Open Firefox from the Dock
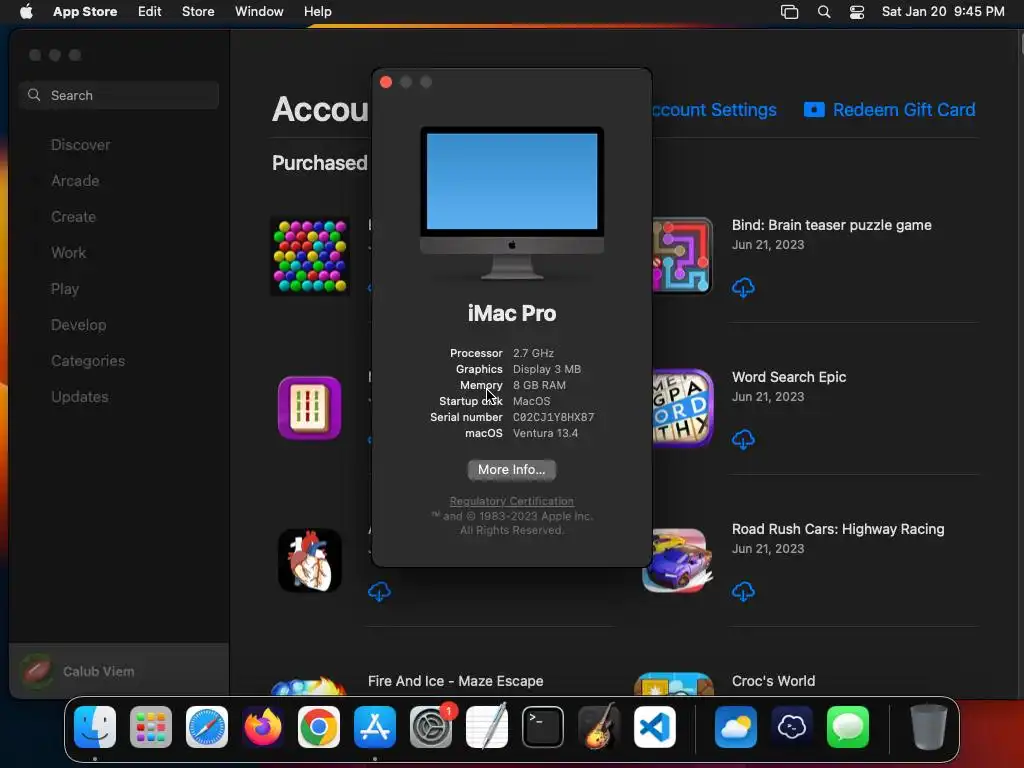1024x768 pixels. (263, 727)
